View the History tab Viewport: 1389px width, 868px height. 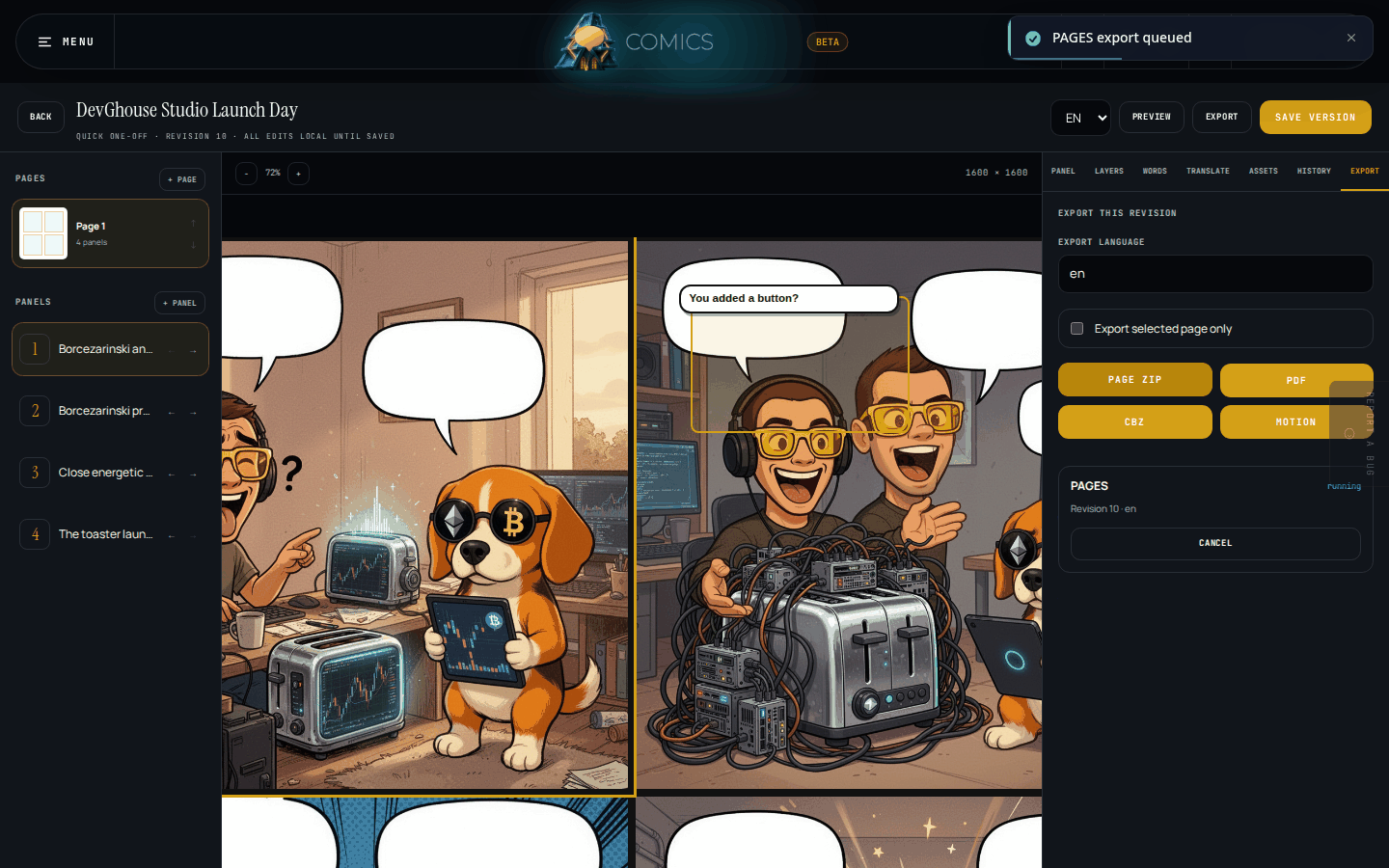[x=1314, y=172]
